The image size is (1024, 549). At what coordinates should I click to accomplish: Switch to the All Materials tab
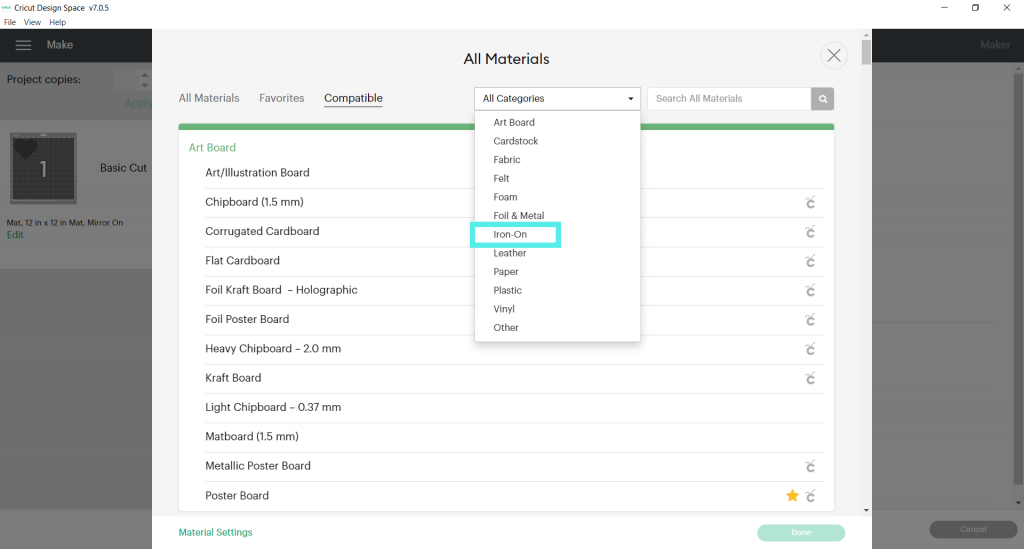tap(209, 98)
